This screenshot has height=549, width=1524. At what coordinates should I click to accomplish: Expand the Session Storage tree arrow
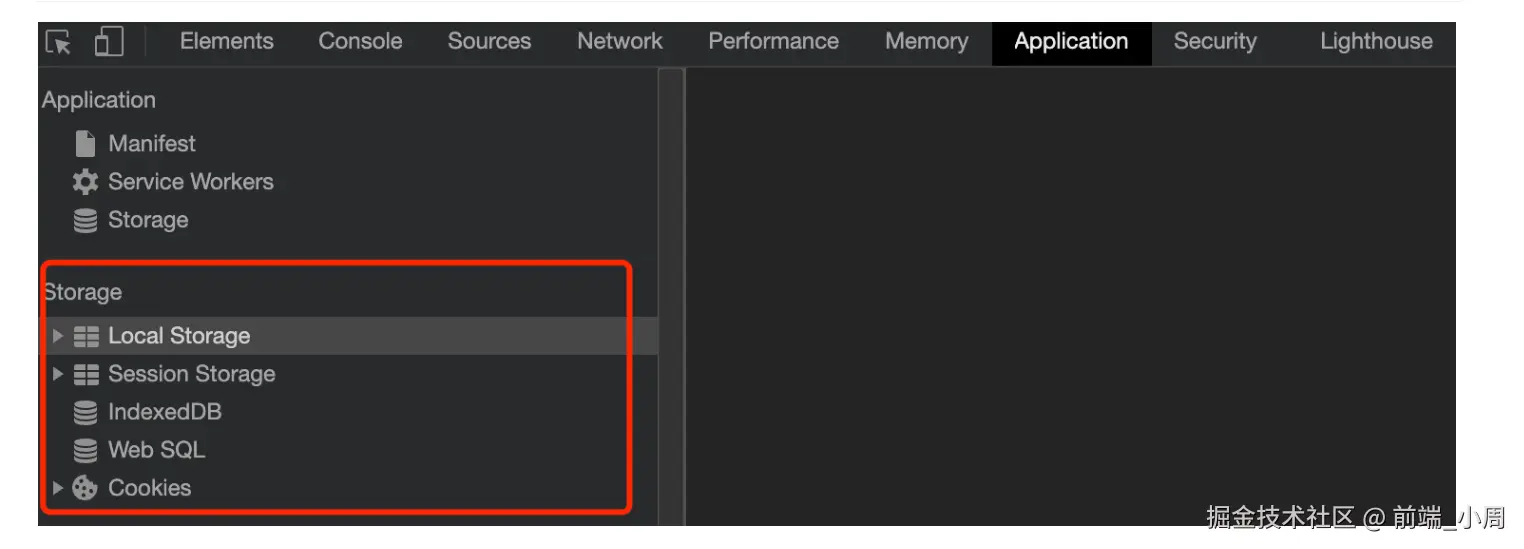point(58,374)
